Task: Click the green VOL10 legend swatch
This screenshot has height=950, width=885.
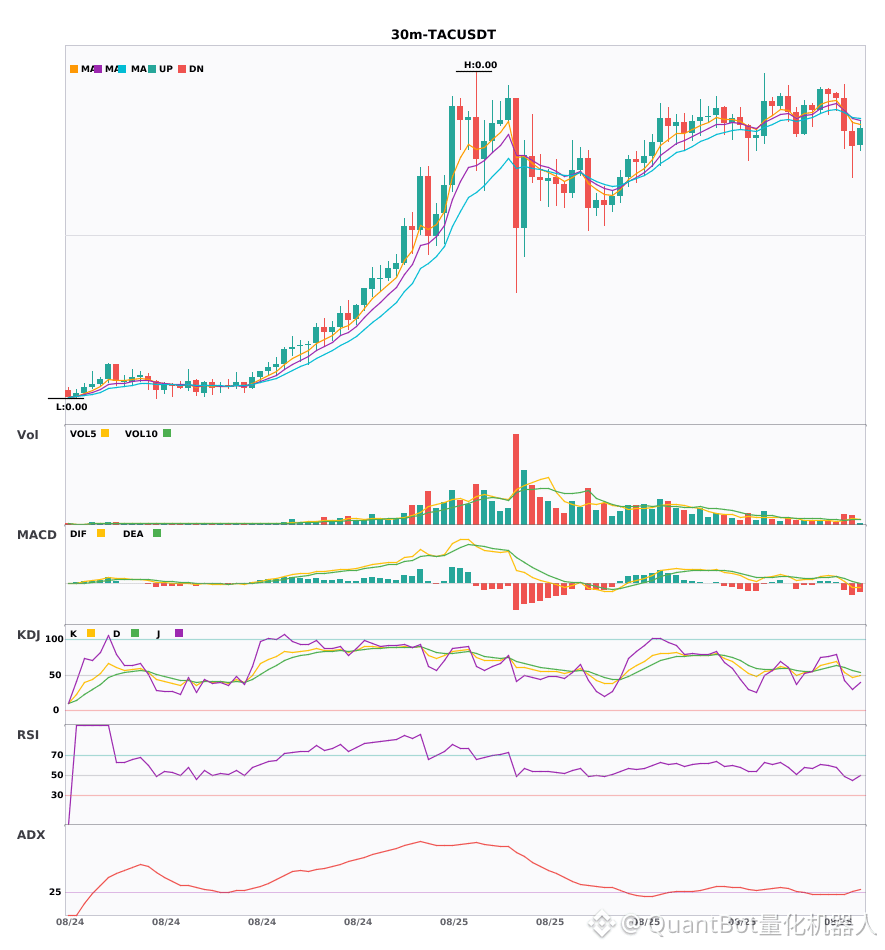Action: click(x=167, y=433)
